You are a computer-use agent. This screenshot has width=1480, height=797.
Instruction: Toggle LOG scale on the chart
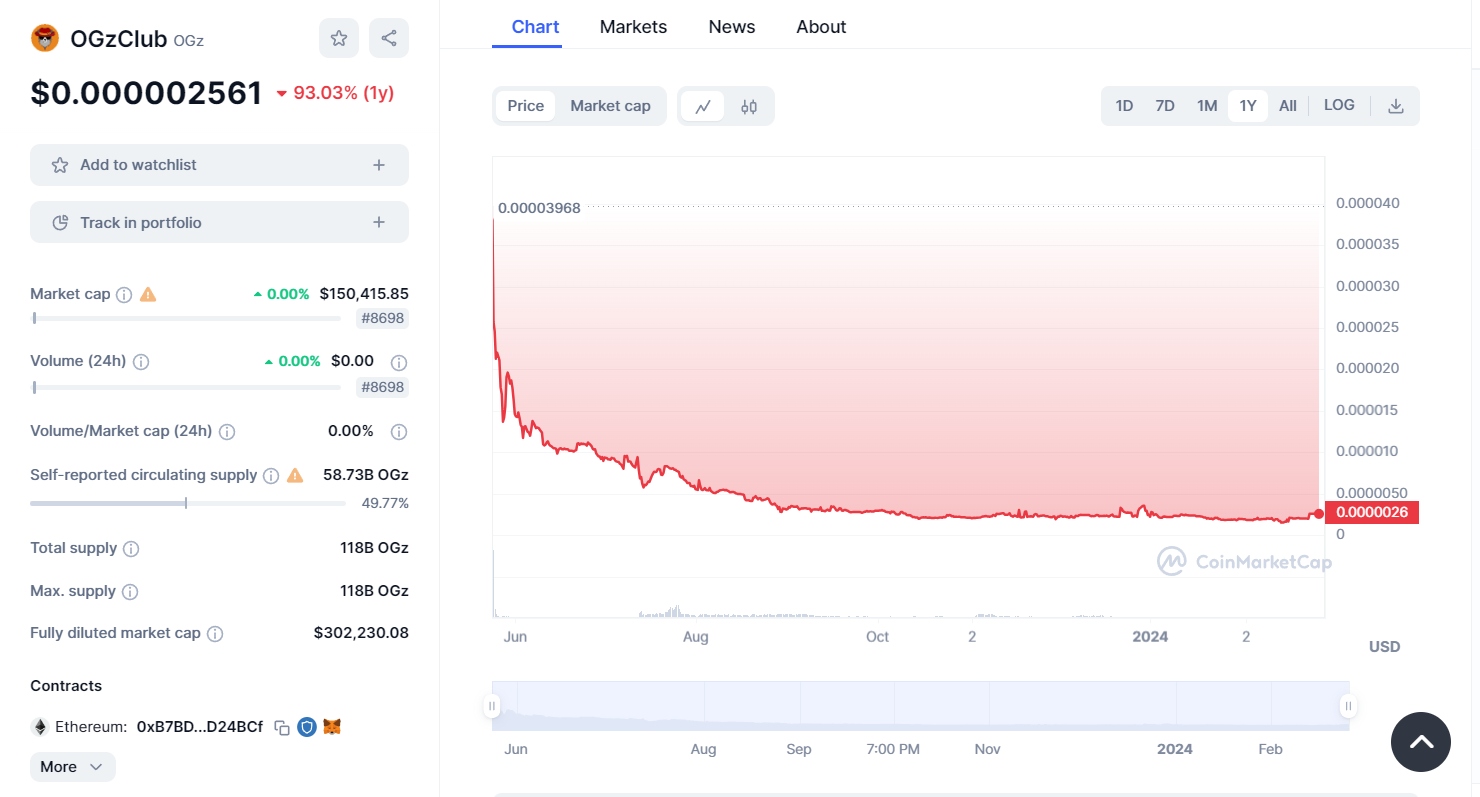(x=1339, y=105)
